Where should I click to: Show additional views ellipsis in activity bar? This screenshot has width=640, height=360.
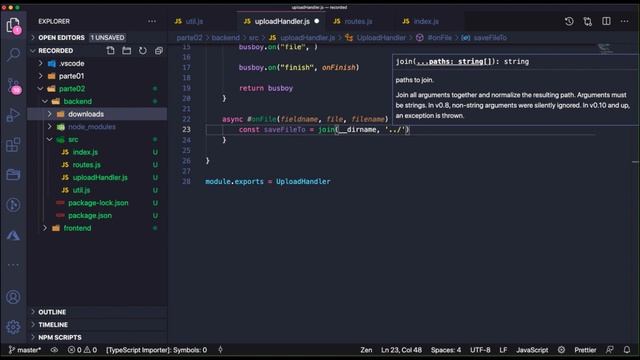coord(13,265)
